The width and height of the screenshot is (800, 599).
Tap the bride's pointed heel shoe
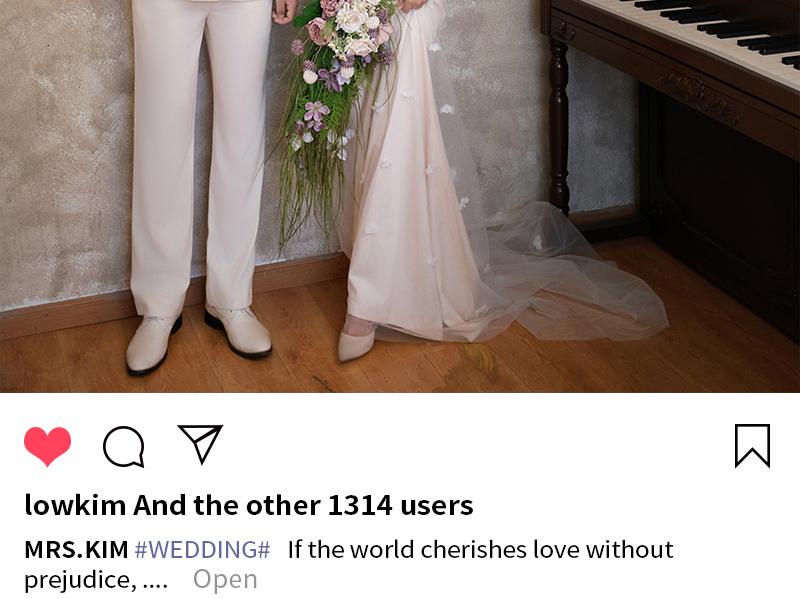click(x=357, y=342)
